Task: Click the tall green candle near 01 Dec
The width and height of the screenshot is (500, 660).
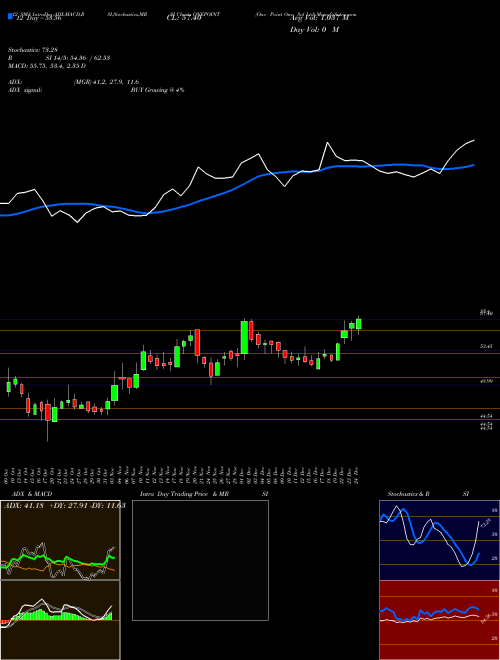Action: click(244, 337)
